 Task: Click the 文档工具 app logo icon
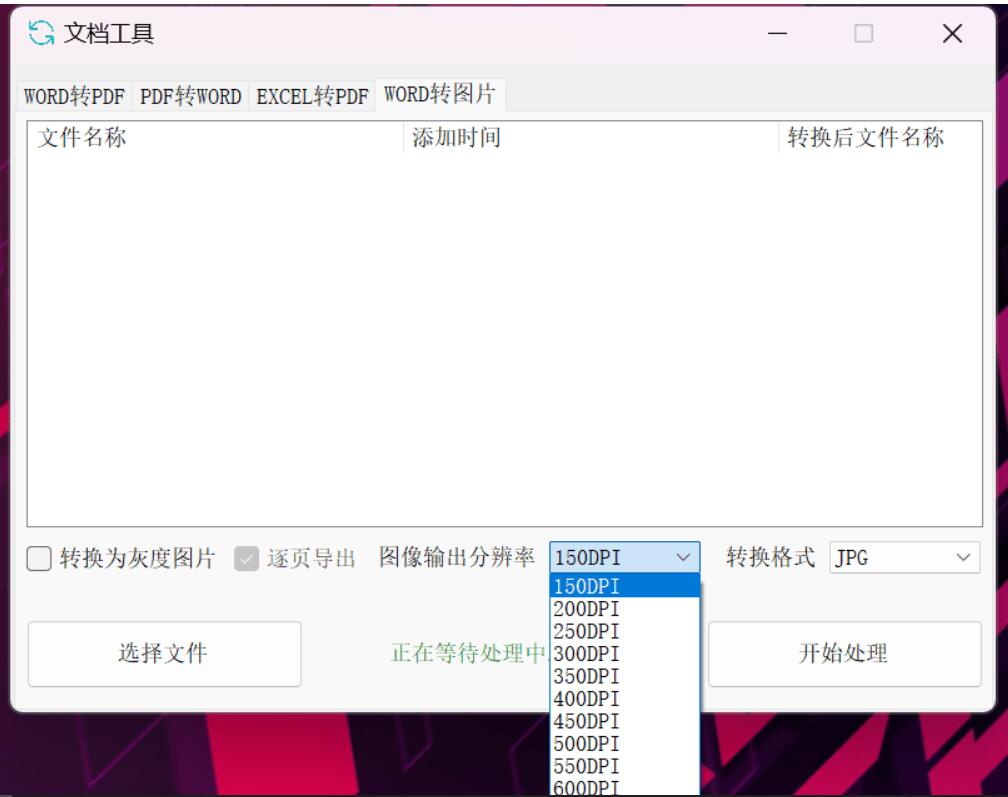(x=41, y=33)
